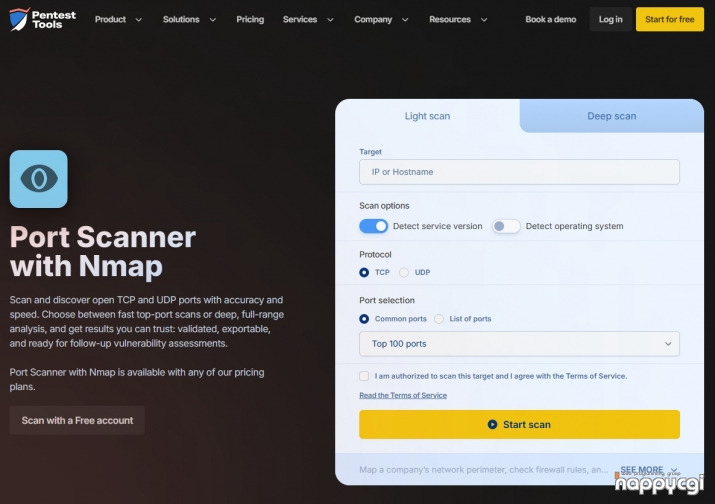Choose the Common ports radio option
The image size is (715, 504).
point(364,319)
